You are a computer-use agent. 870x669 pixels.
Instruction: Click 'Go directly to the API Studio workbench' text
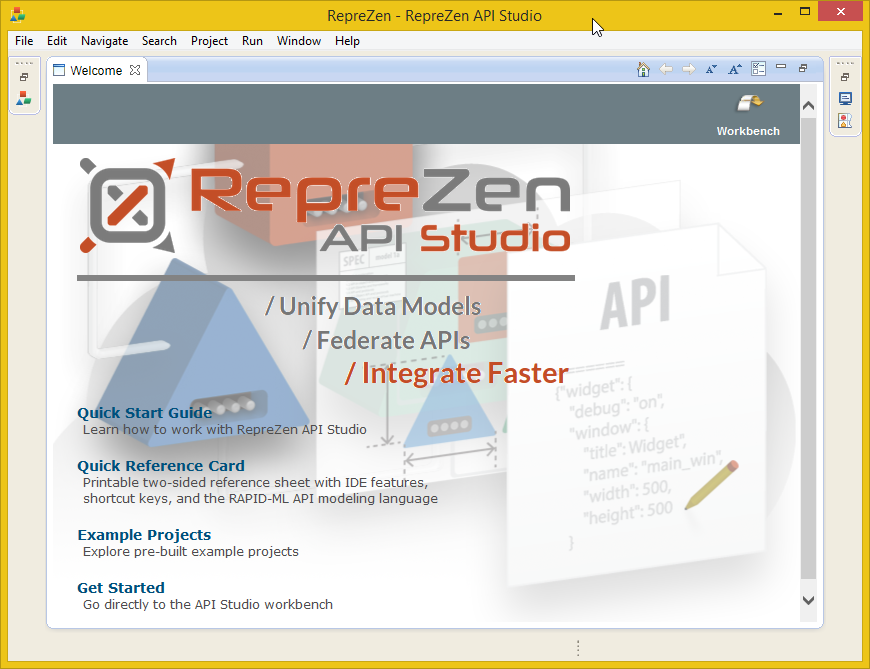[208, 604]
